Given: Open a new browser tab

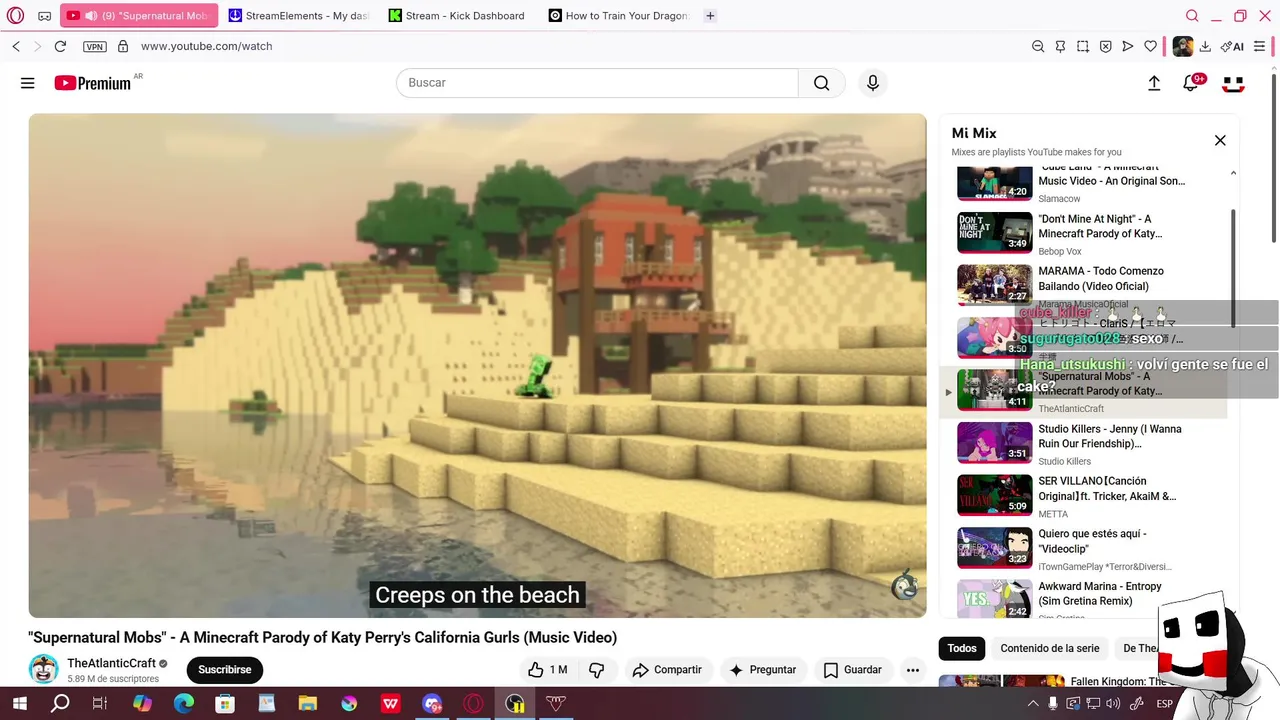Looking at the screenshot, I should pos(710,16).
